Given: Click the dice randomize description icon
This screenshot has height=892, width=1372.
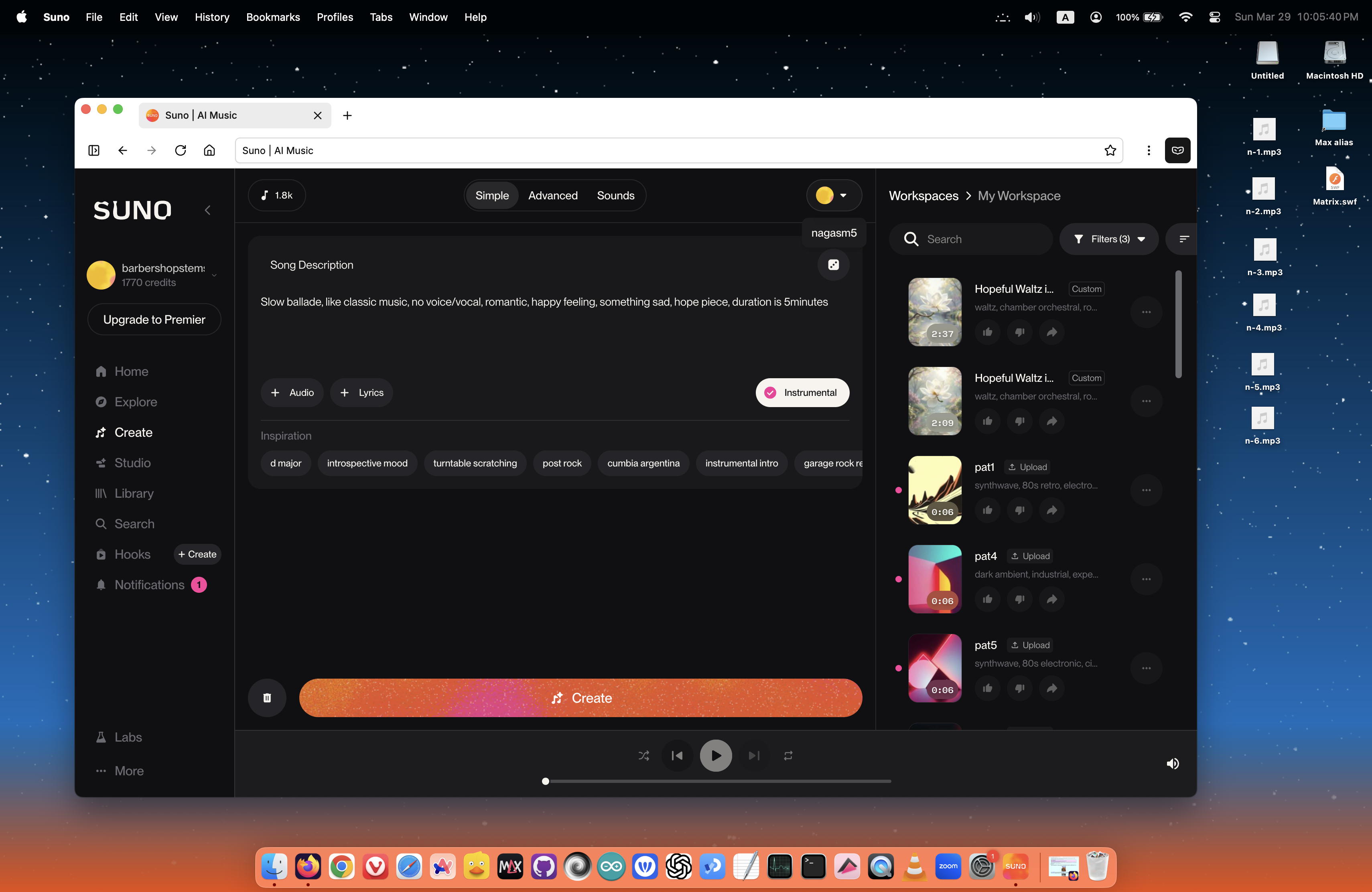Looking at the screenshot, I should (833, 264).
